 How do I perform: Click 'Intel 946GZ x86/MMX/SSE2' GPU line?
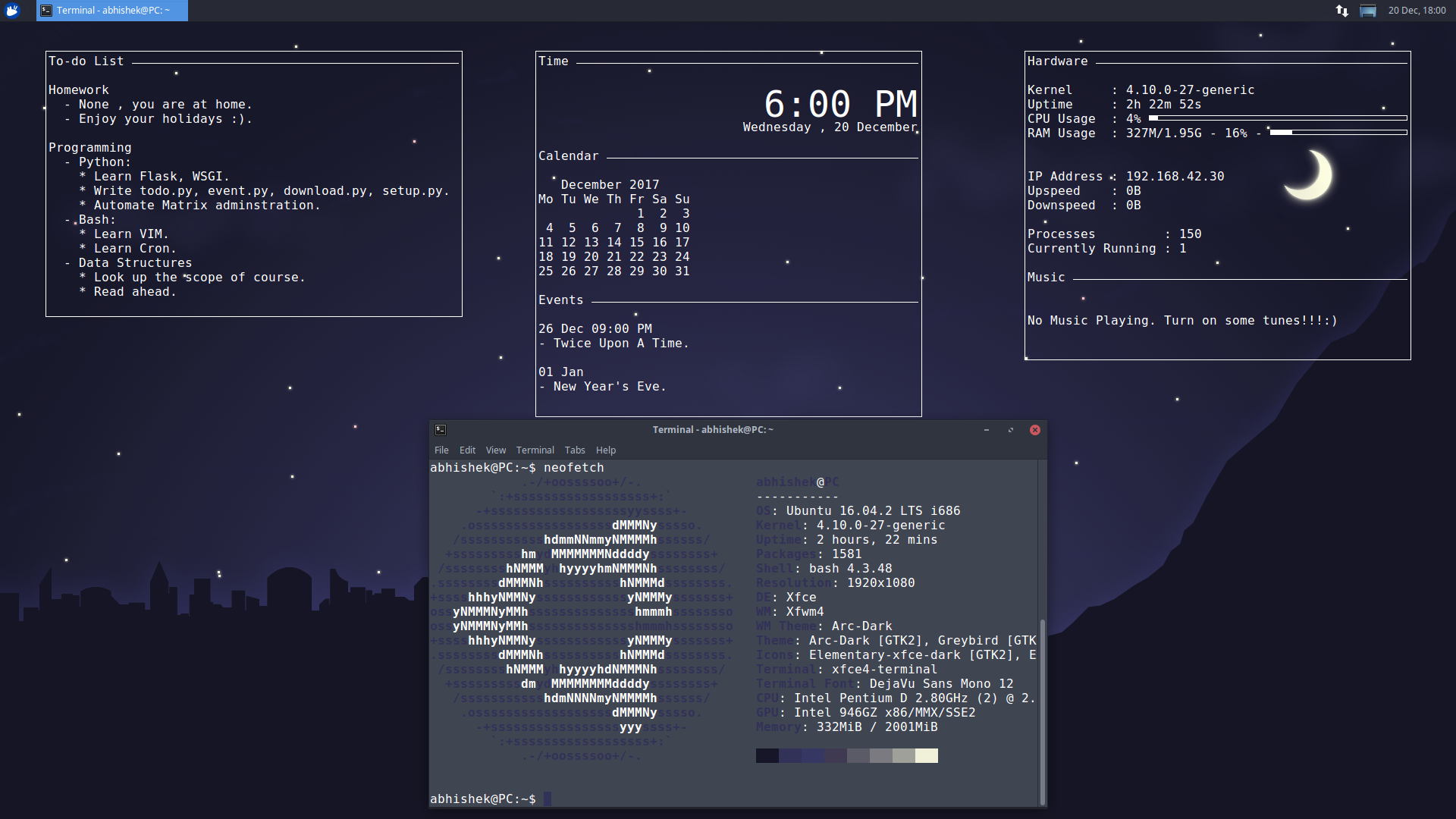pyautogui.click(x=885, y=713)
